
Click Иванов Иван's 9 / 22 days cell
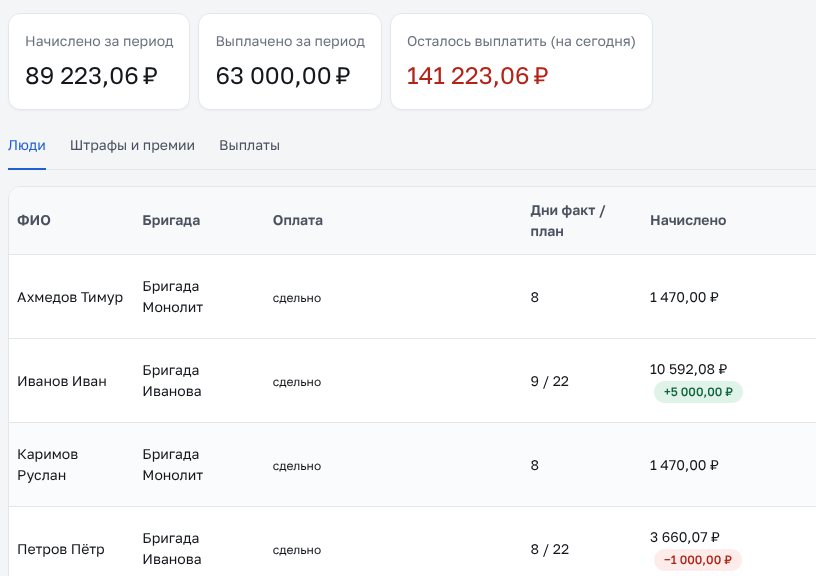click(550, 381)
